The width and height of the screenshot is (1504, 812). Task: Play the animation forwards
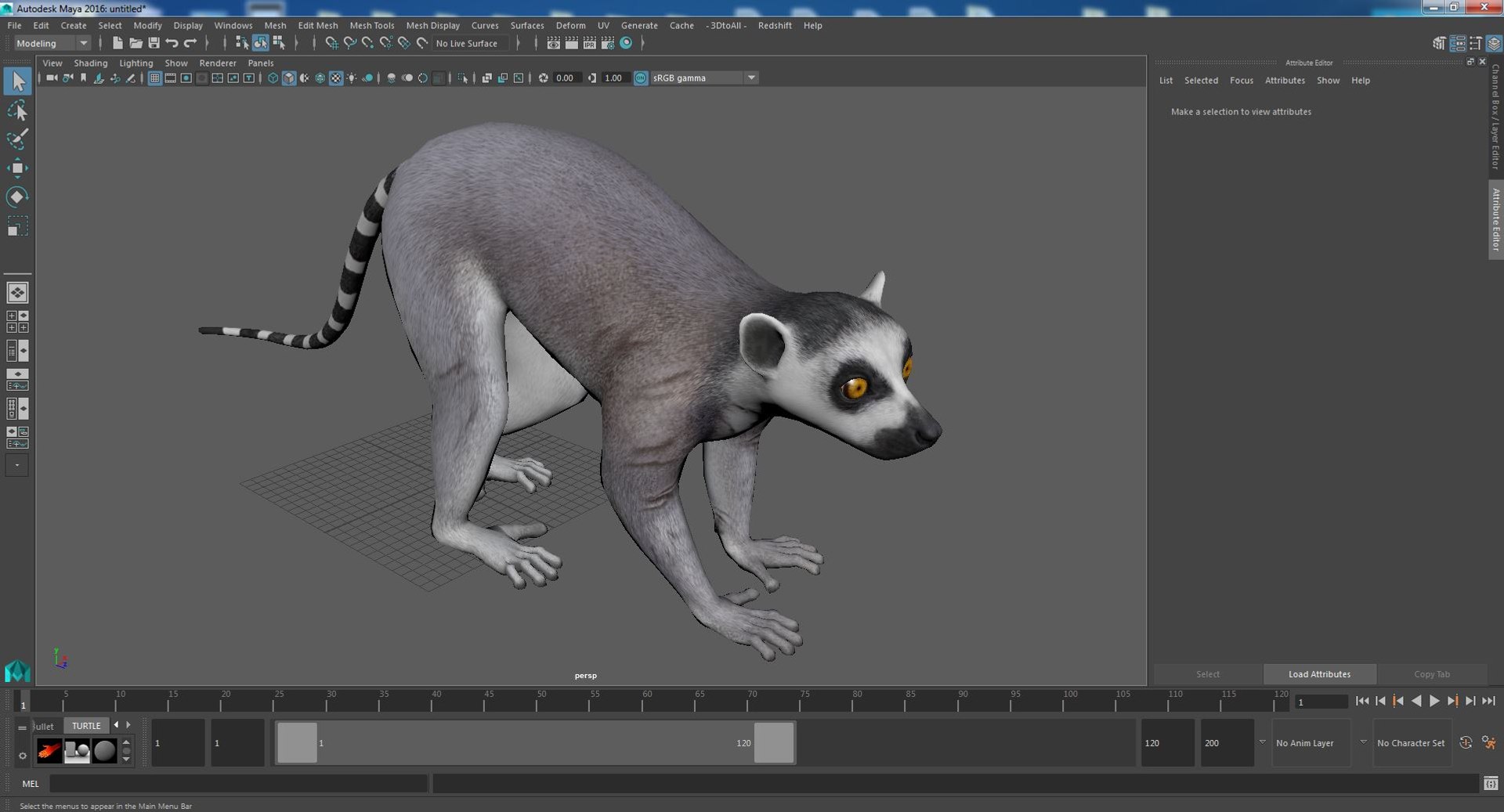1434,702
